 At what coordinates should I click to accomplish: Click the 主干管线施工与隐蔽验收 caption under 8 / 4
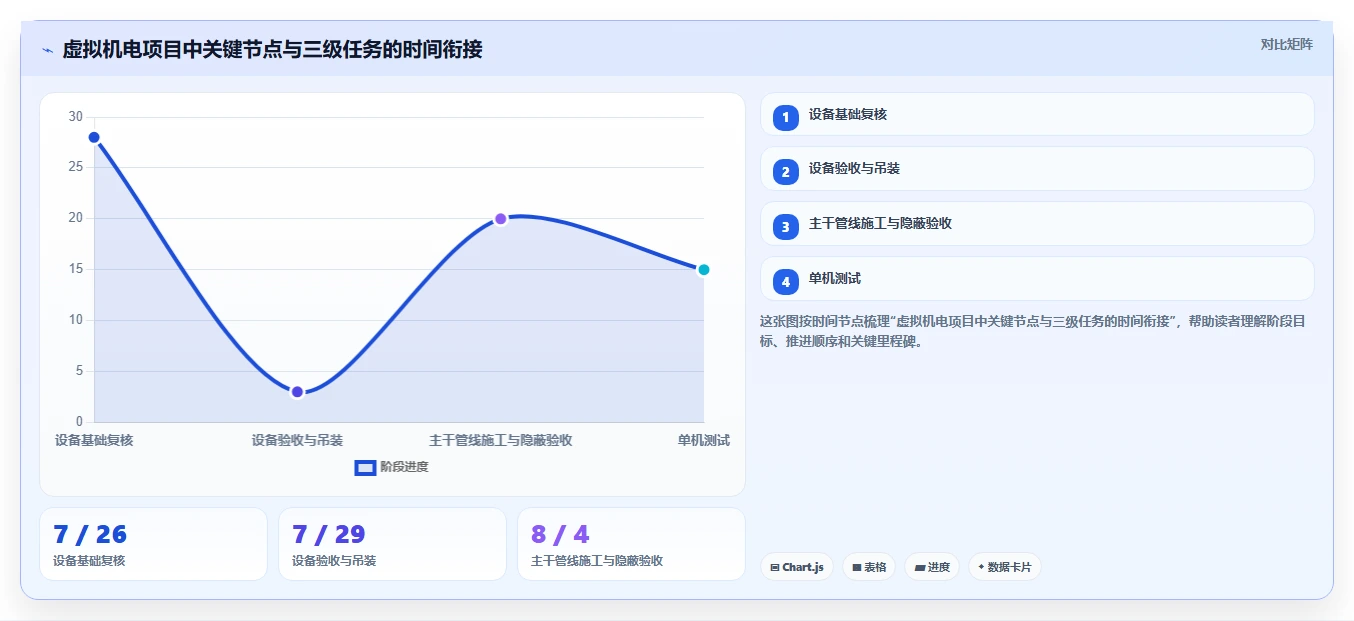[597, 561]
